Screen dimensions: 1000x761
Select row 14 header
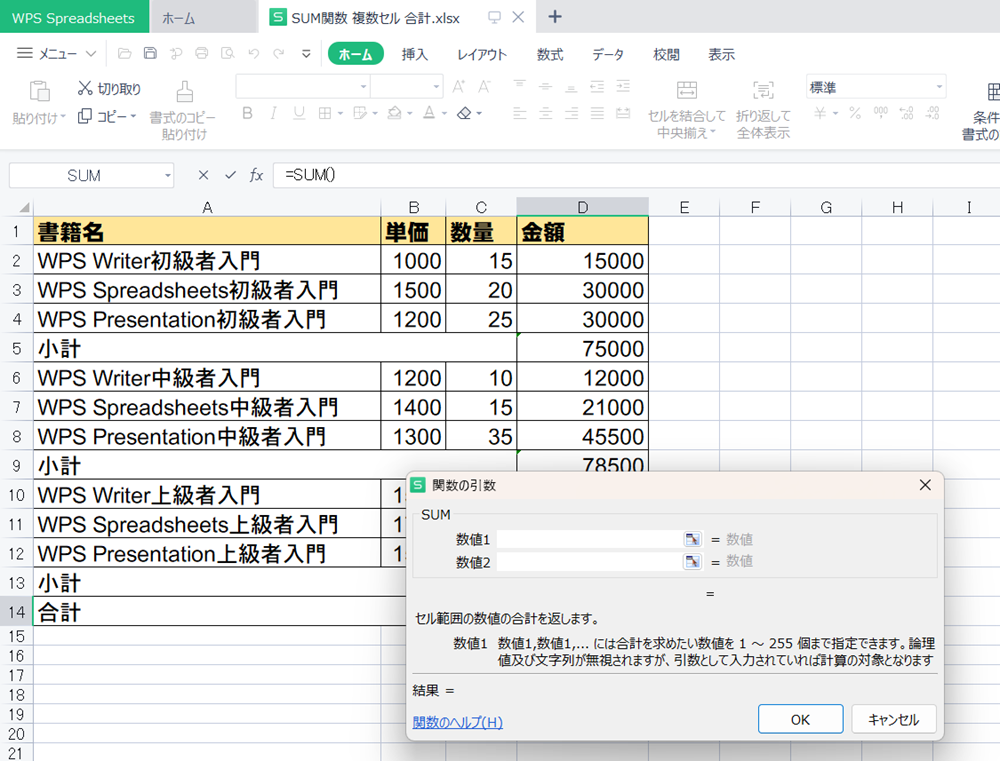(17, 612)
